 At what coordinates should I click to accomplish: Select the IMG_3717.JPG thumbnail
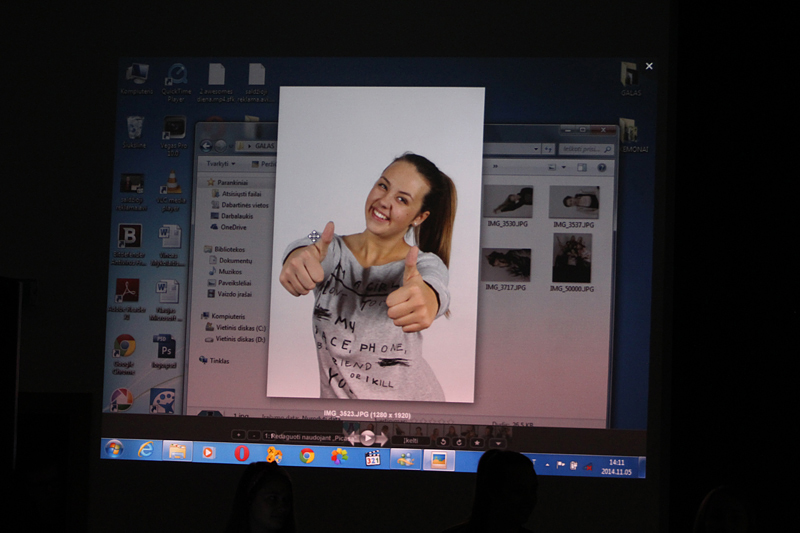coord(506,269)
